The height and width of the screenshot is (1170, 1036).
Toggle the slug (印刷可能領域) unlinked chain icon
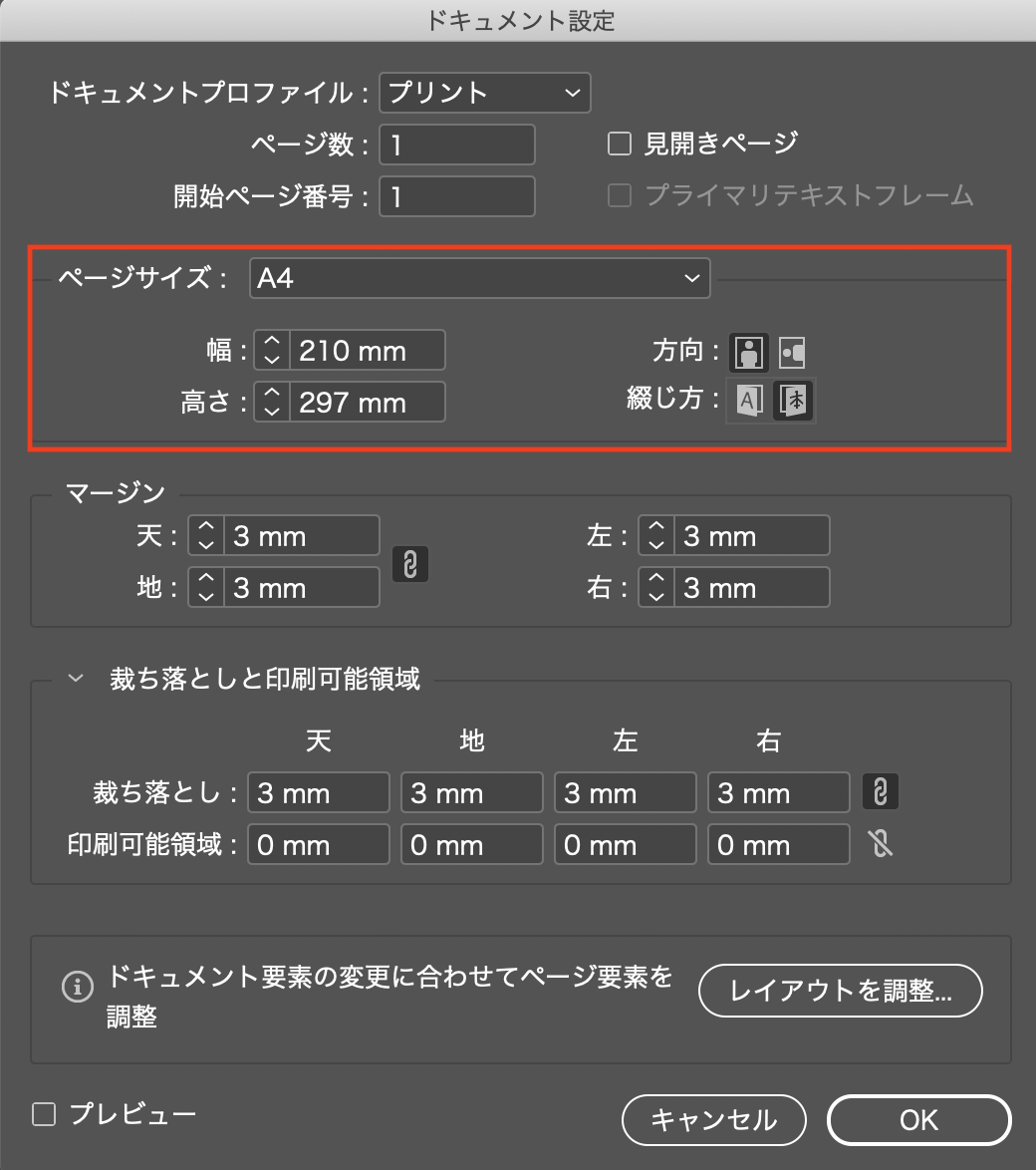tap(880, 844)
